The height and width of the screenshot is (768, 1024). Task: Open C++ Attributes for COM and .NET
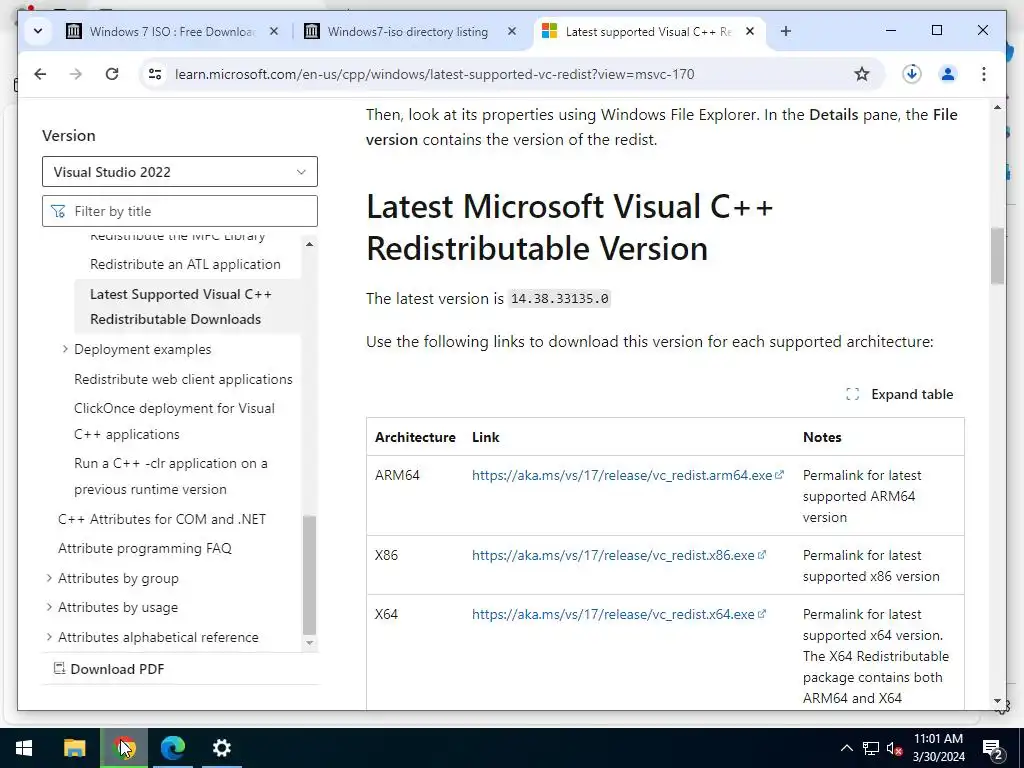pyautogui.click(x=162, y=519)
